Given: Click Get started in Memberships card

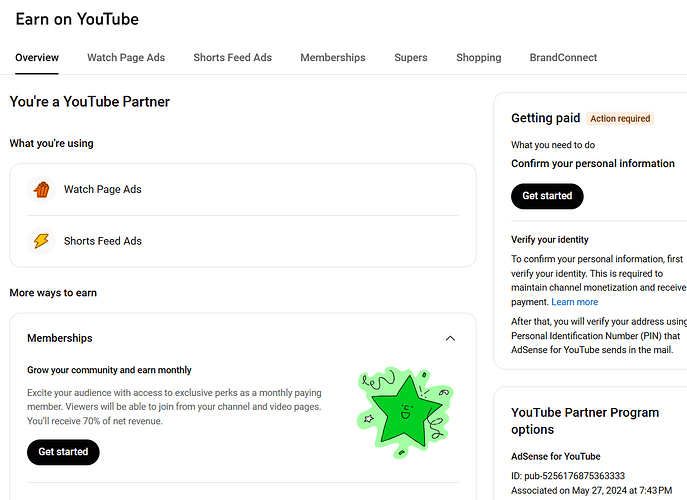Looking at the screenshot, I should pos(63,452).
